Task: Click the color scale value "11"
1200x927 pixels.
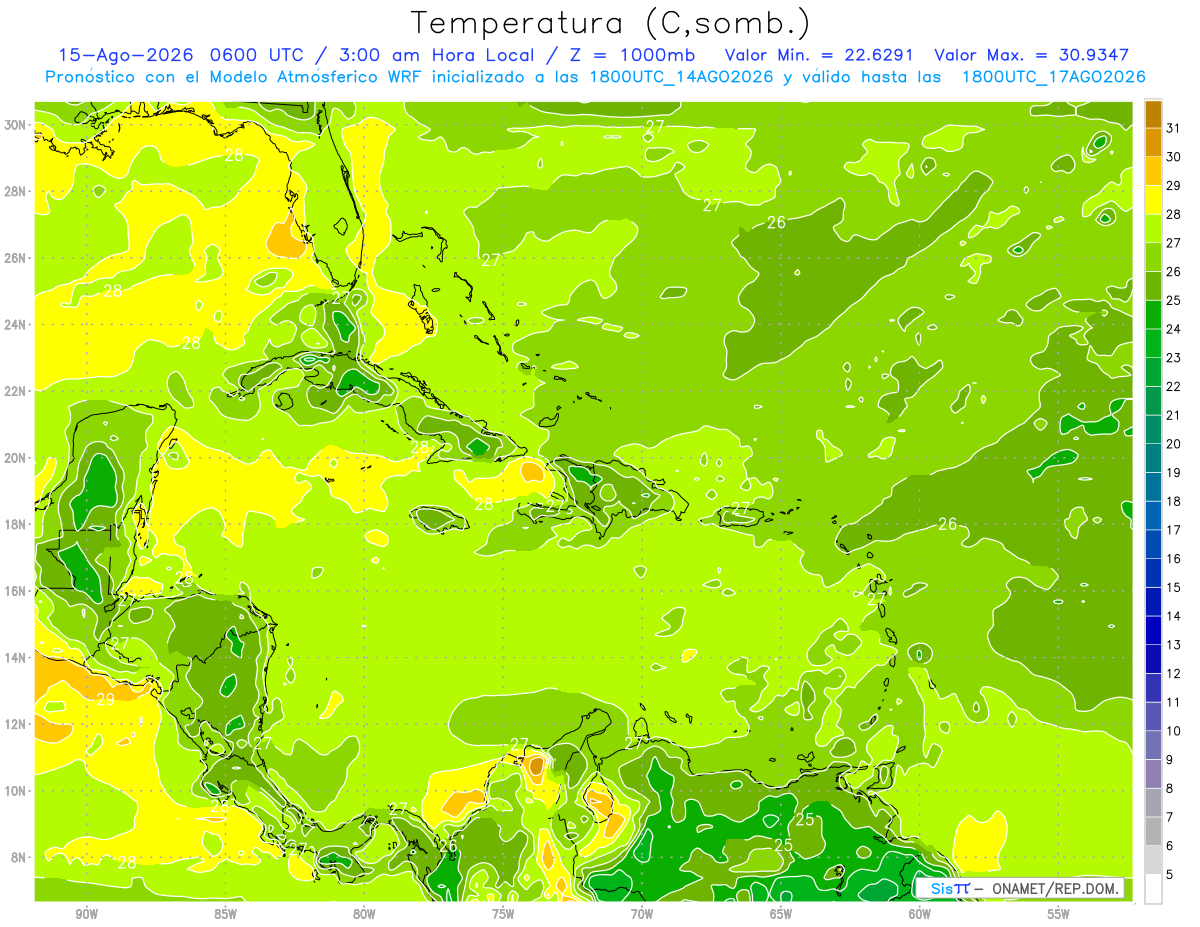Action: click(x=1174, y=702)
